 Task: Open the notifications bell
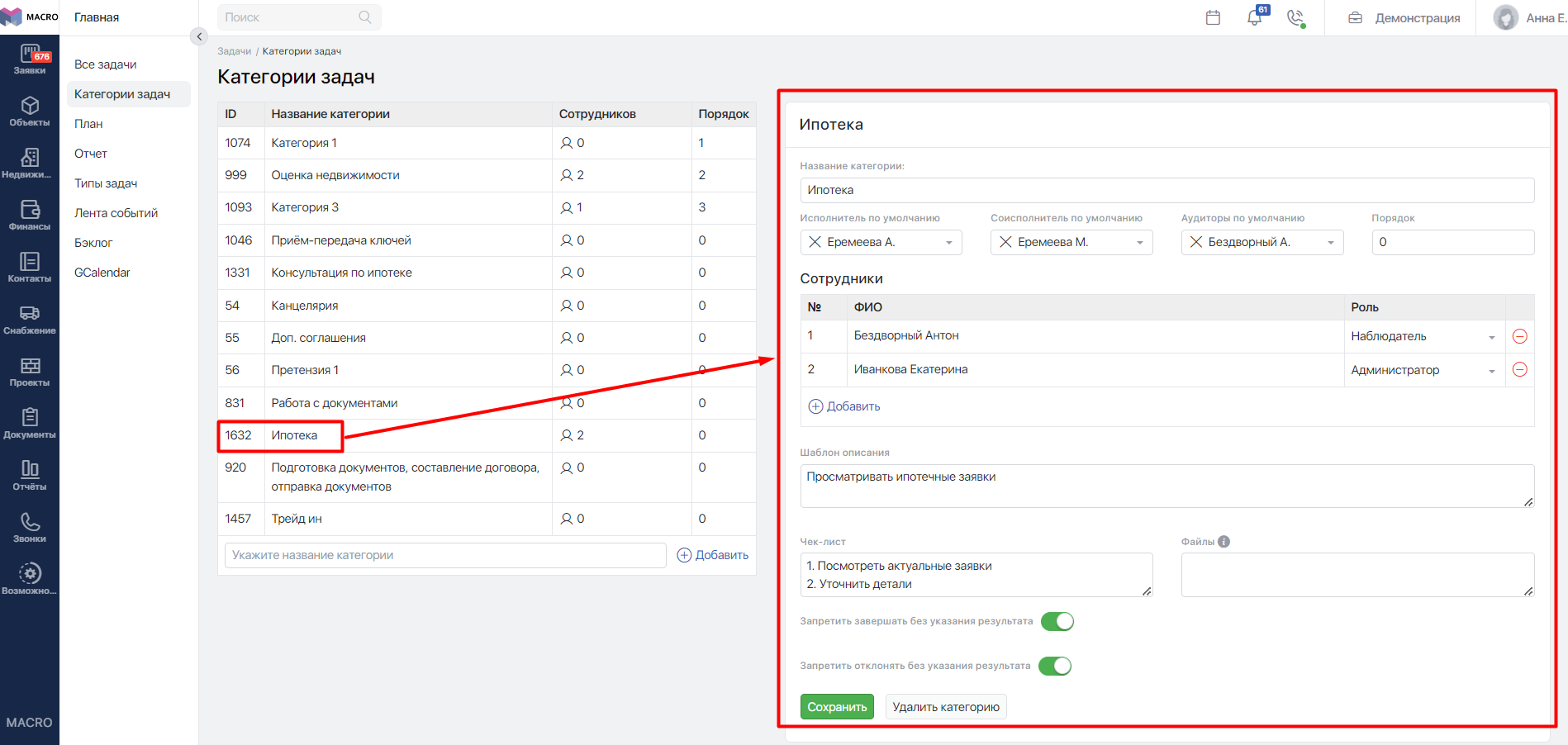tap(1254, 17)
